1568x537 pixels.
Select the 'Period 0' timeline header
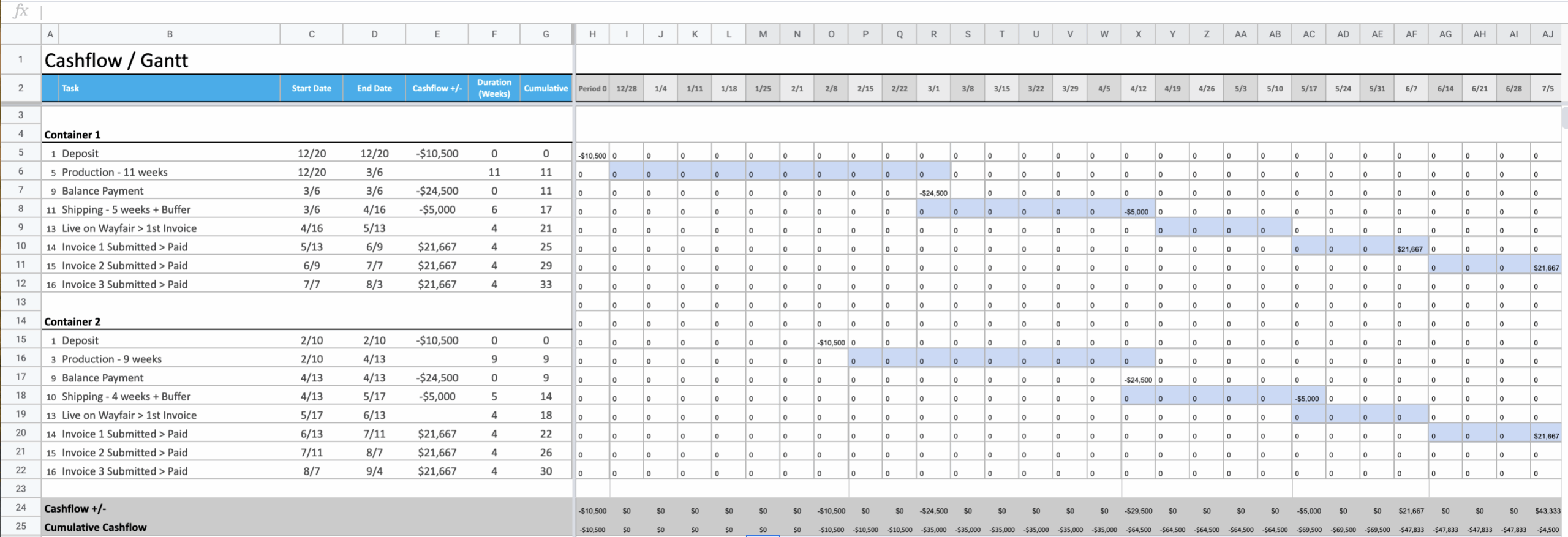pos(592,89)
